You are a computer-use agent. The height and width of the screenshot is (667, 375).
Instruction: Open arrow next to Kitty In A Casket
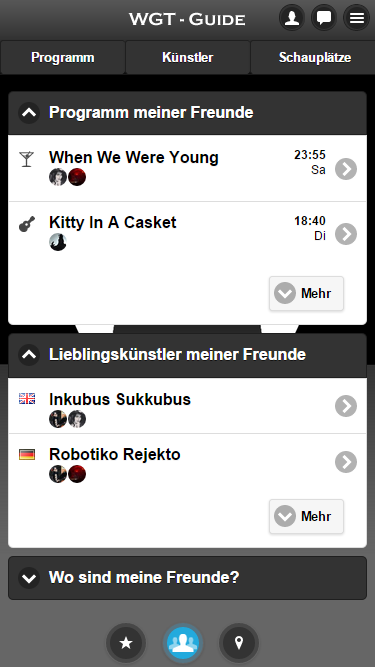346,234
